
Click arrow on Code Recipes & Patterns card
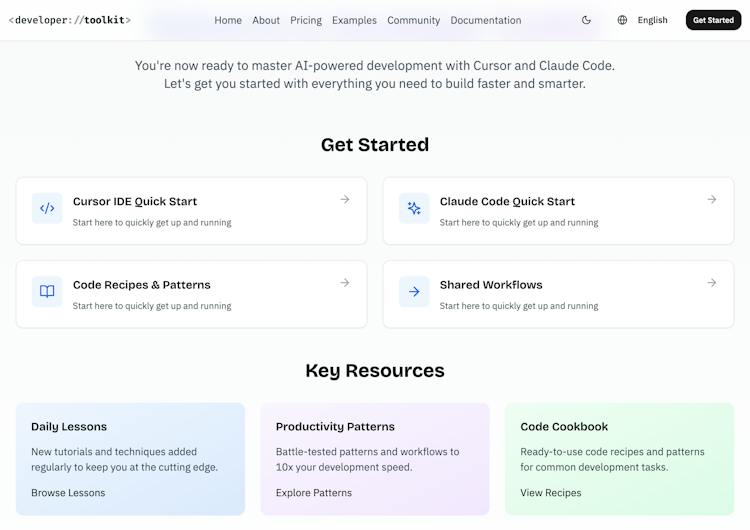[x=345, y=283]
